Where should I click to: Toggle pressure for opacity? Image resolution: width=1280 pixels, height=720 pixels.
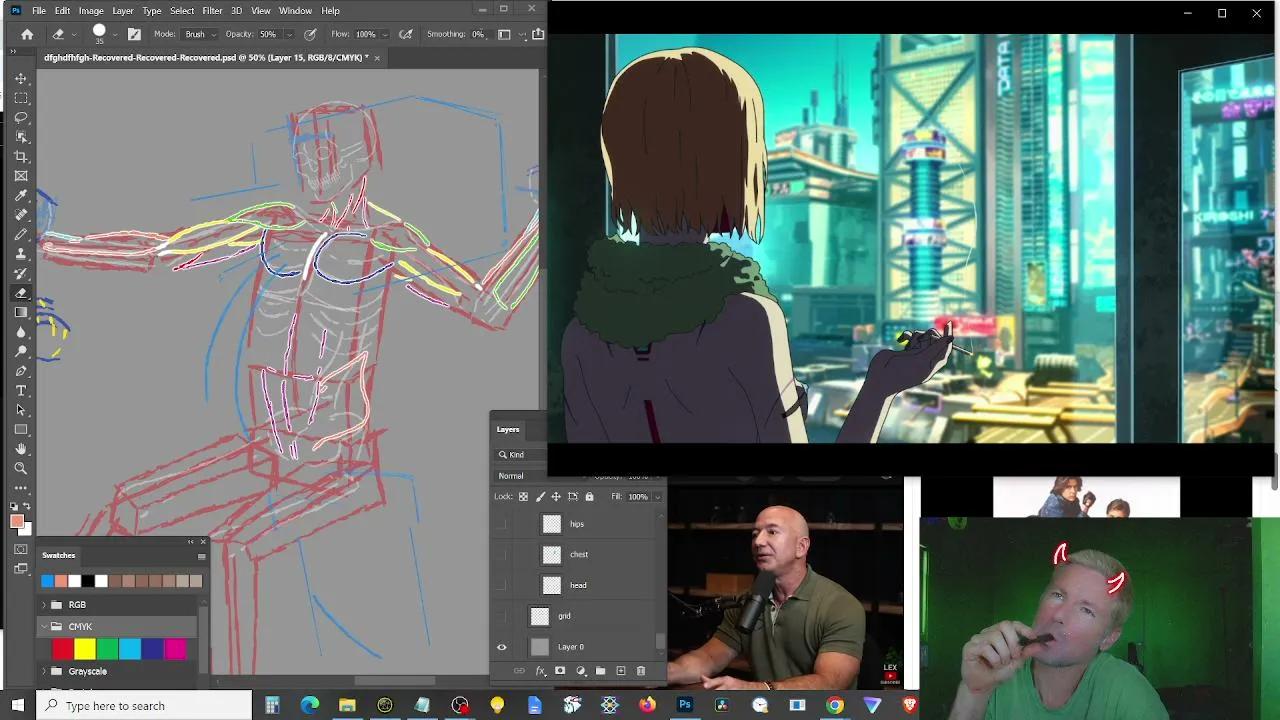(310, 34)
